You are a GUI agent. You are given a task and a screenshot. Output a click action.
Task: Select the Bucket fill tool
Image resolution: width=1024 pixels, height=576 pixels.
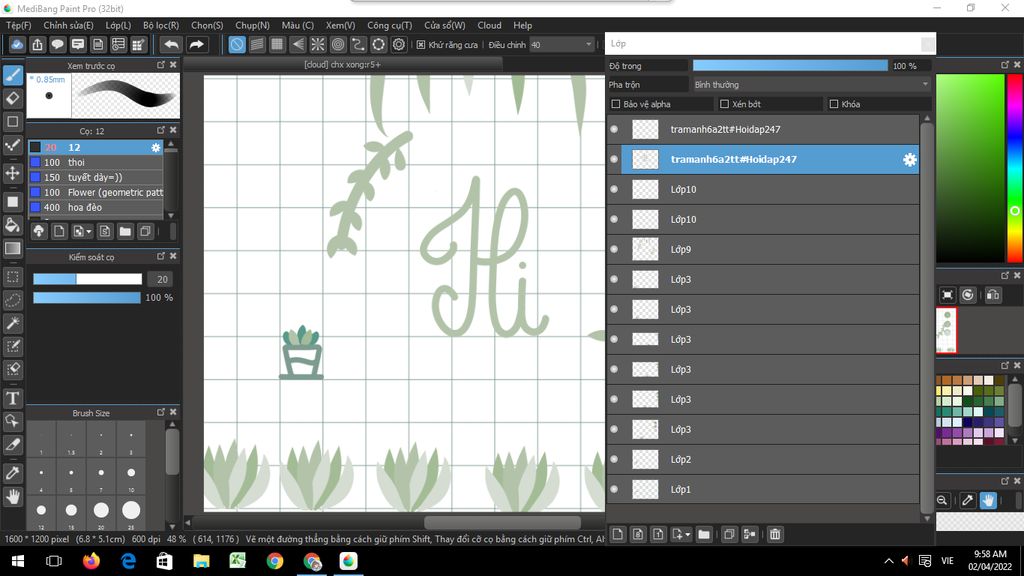tap(12, 225)
